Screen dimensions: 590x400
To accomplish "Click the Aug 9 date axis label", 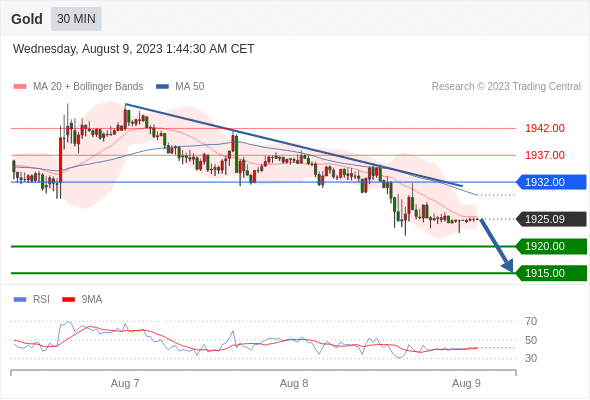I will [x=466, y=383].
